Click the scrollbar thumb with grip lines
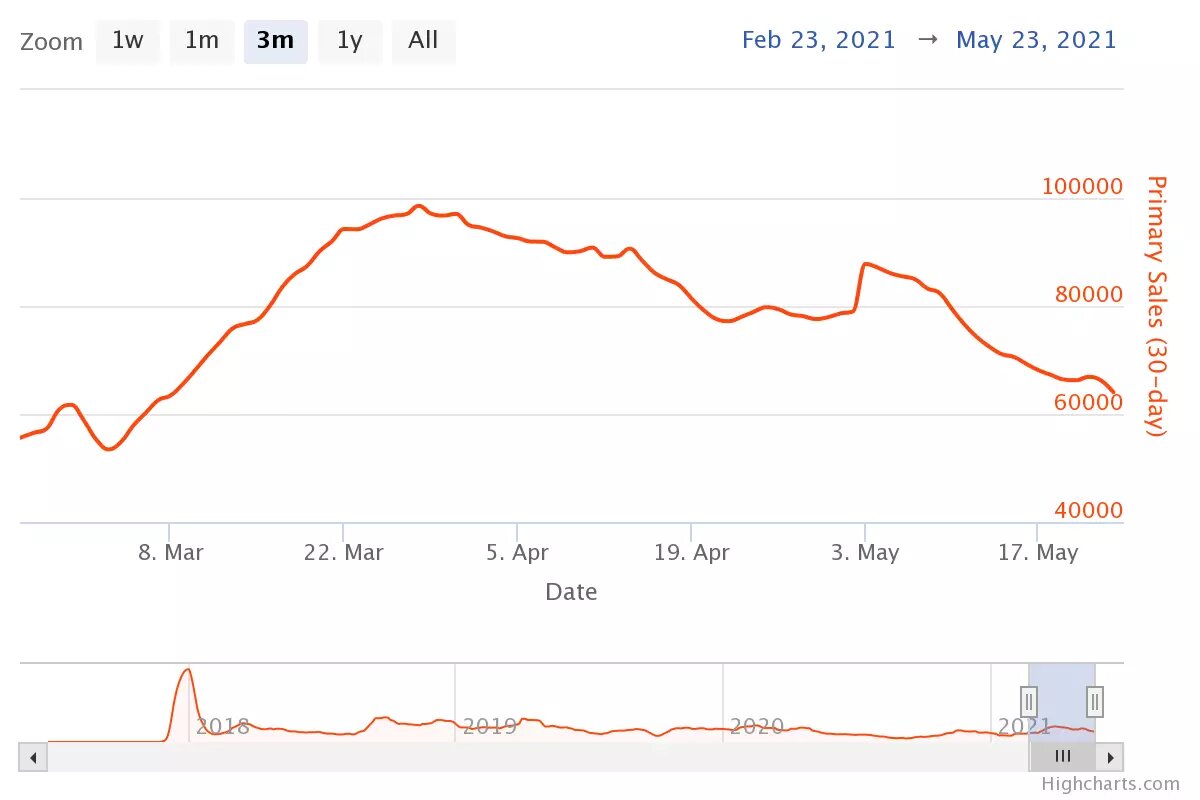 [1062, 757]
